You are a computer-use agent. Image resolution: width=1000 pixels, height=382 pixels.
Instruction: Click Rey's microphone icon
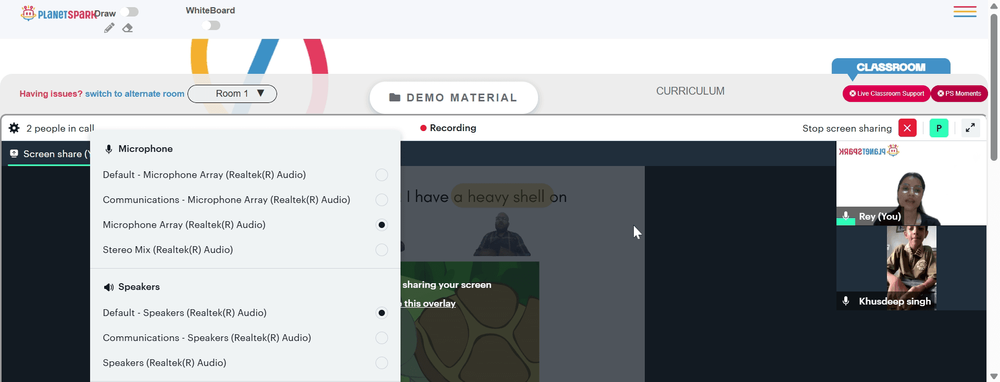point(846,216)
